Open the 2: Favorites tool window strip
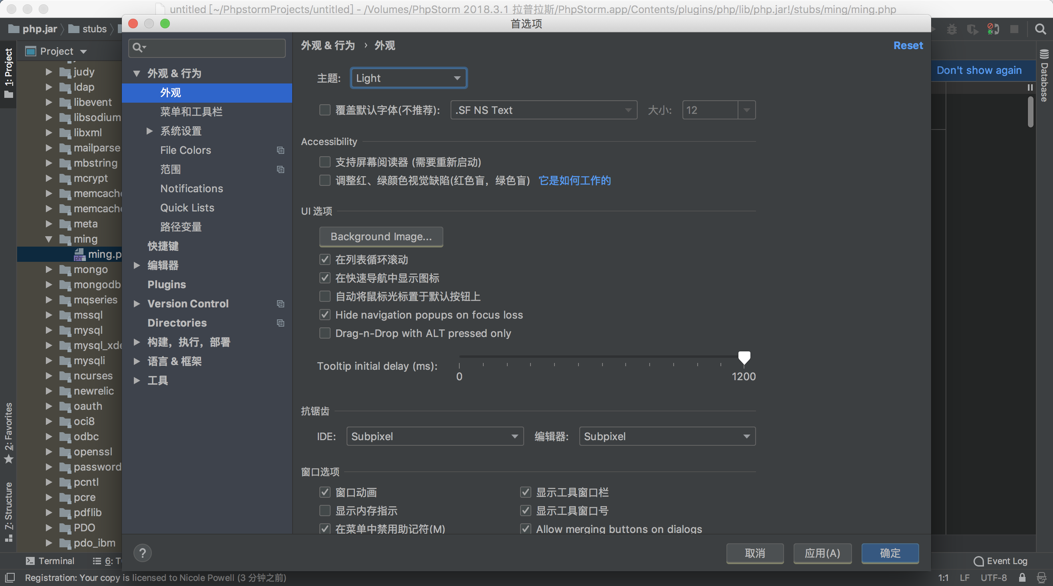The image size is (1053, 586). coord(9,434)
